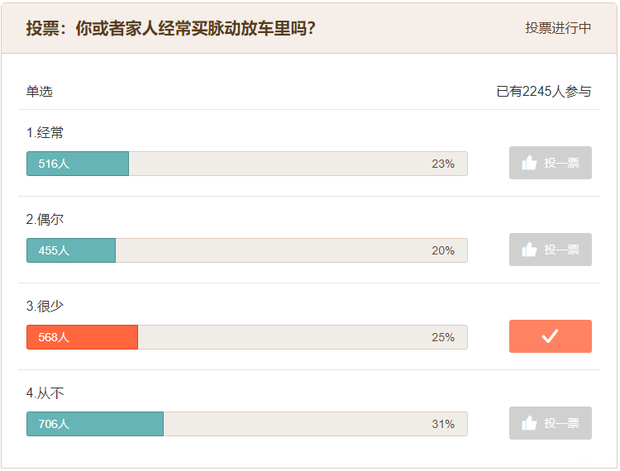Click the 20% percentage label
The height and width of the screenshot is (471, 620).
click(x=443, y=251)
